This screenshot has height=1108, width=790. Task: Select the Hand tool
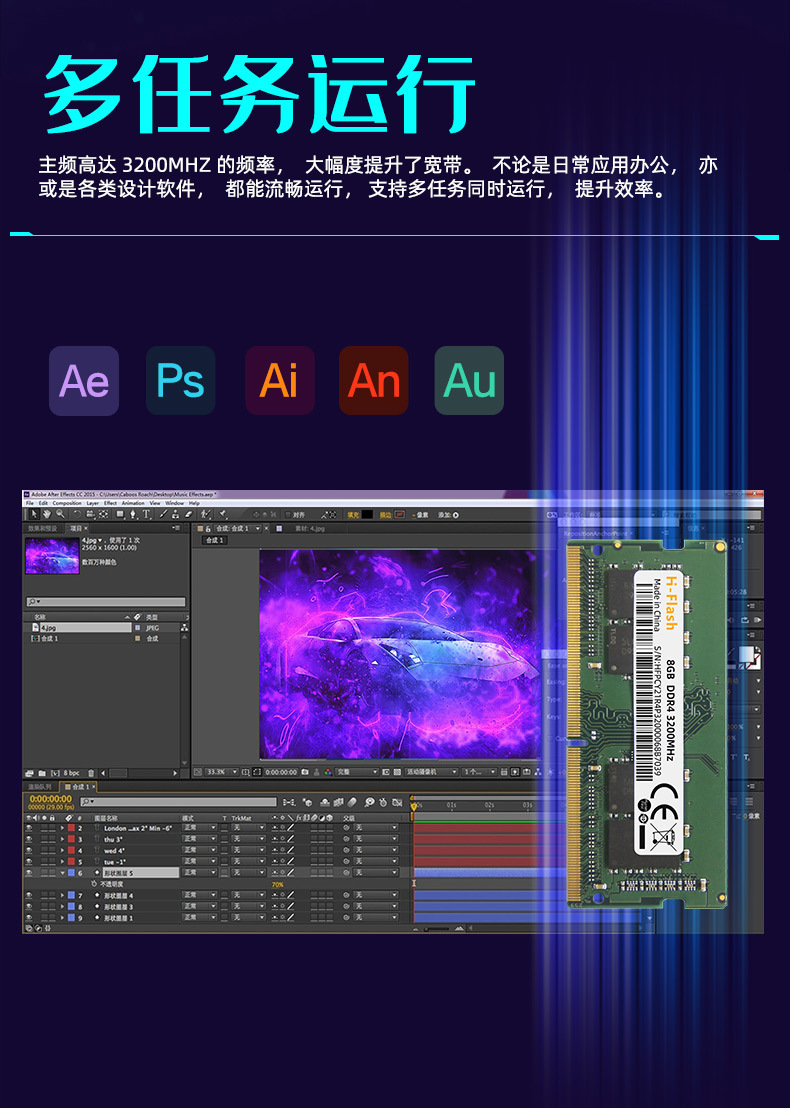pyautogui.click(x=47, y=514)
